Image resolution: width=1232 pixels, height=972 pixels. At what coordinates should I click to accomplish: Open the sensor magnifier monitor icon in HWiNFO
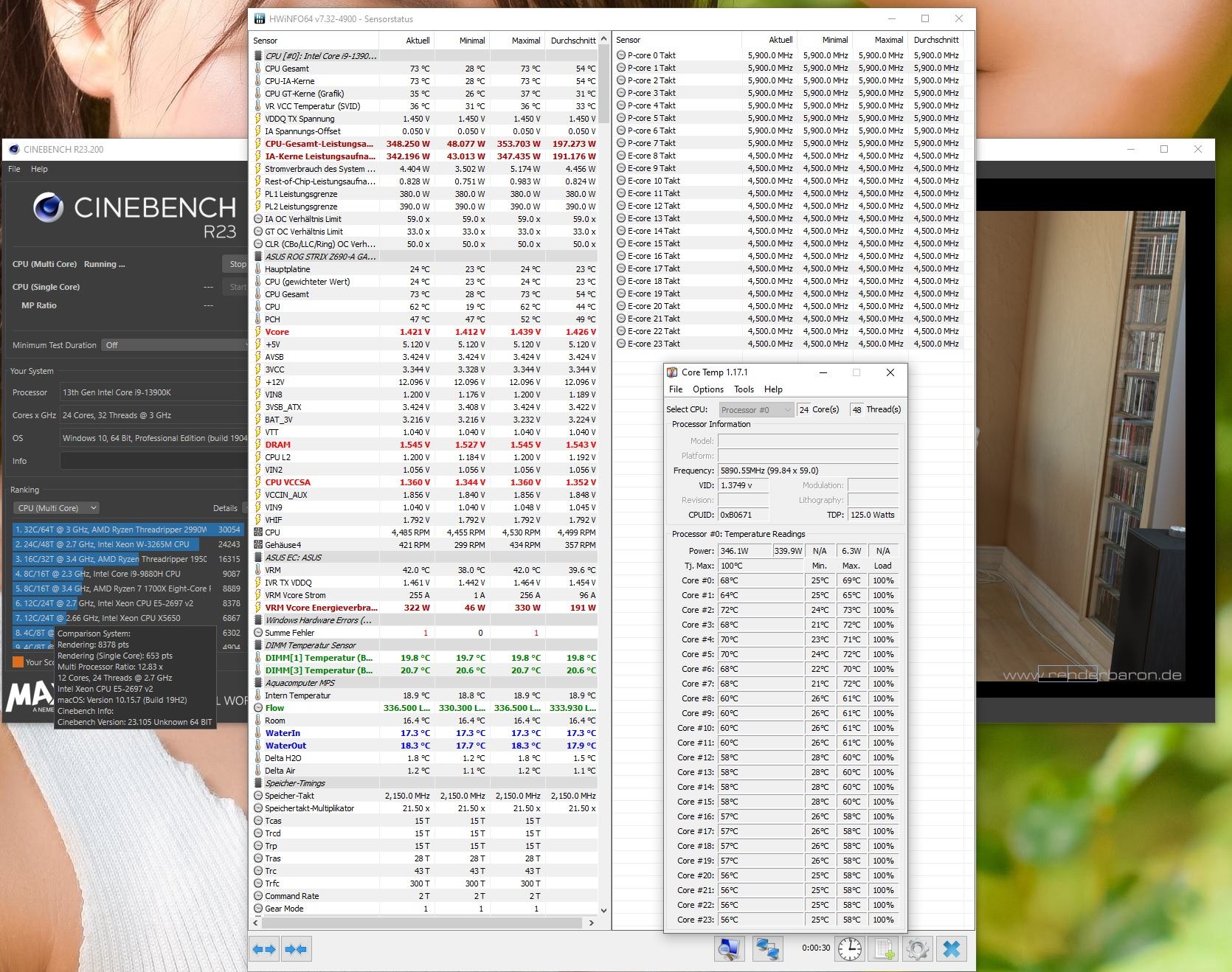click(x=729, y=949)
